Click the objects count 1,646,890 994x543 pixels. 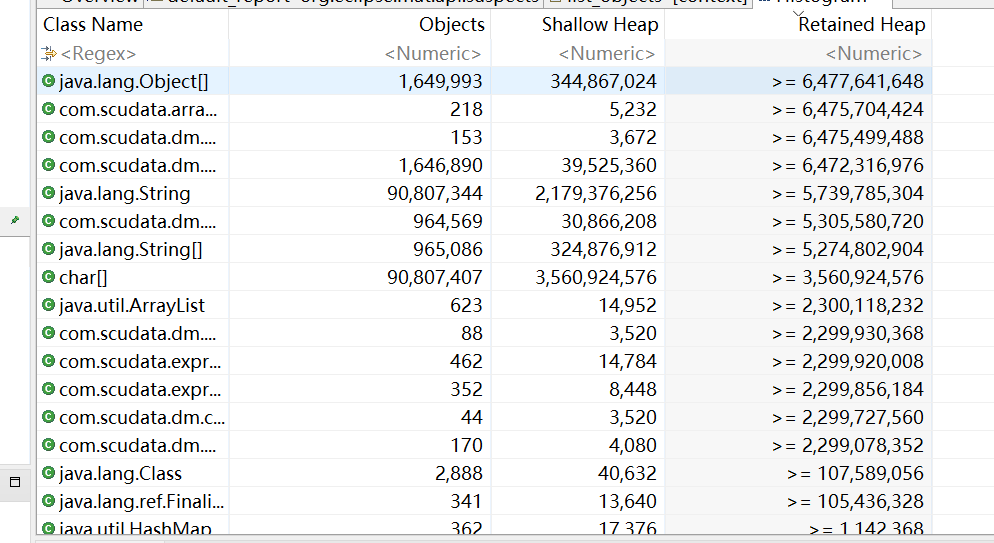tap(440, 165)
